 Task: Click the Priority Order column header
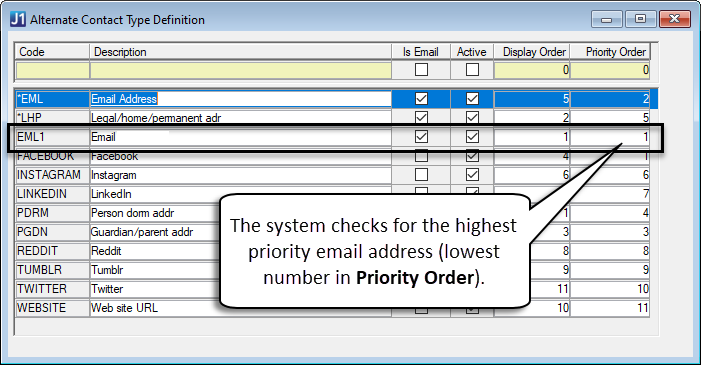(610, 52)
